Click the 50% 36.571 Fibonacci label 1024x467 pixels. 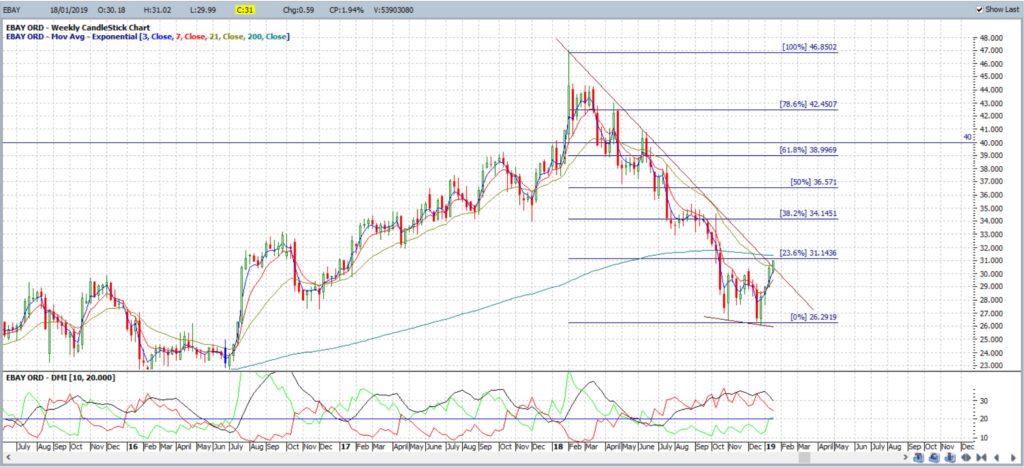click(x=813, y=183)
